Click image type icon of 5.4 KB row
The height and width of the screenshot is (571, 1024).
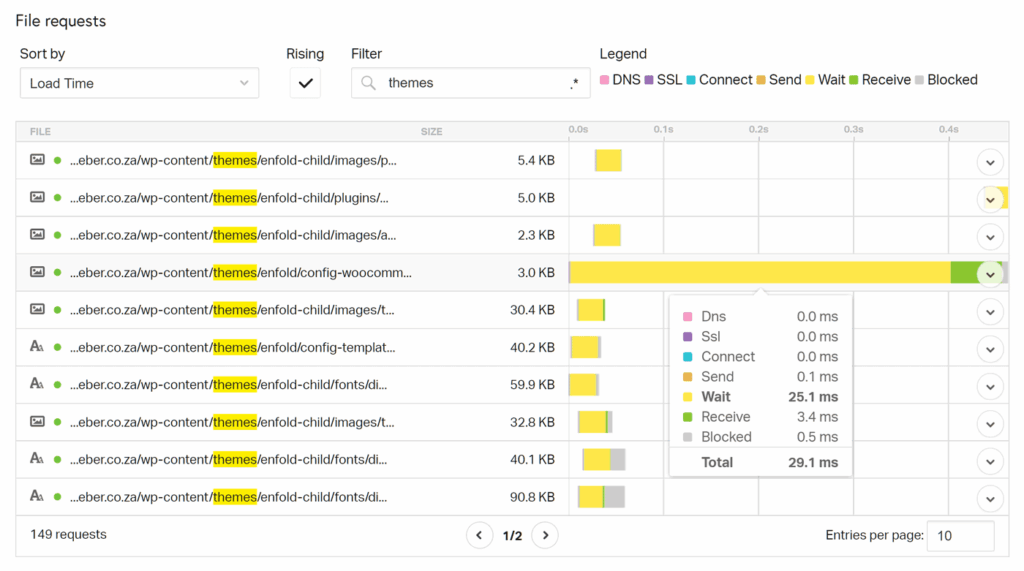37,159
